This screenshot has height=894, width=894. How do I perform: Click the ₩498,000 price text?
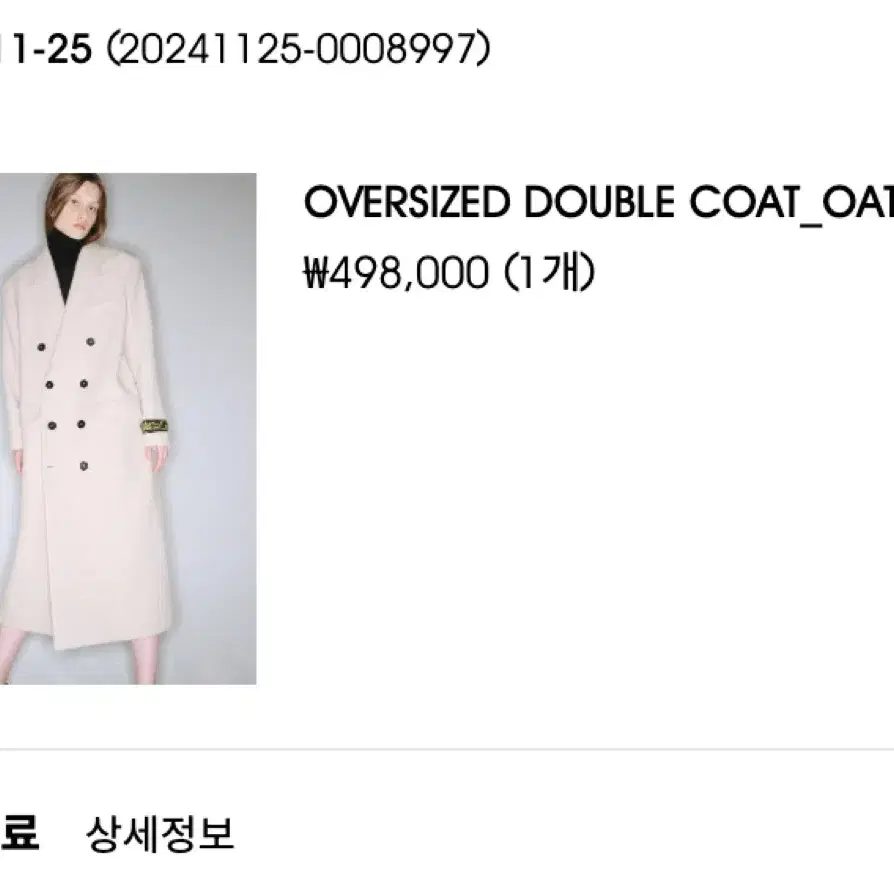coord(396,273)
